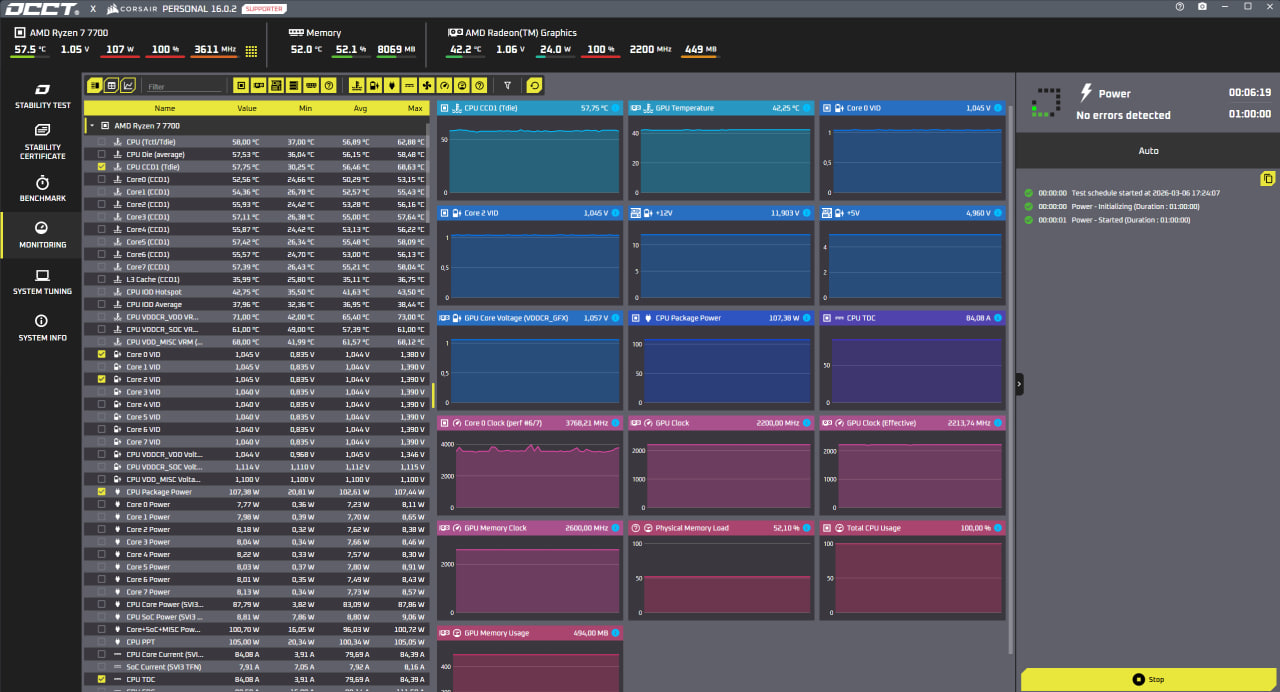Collapse the AMD Ryzen 7 7700 tree
The image size is (1280, 692).
tap(92, 126)
